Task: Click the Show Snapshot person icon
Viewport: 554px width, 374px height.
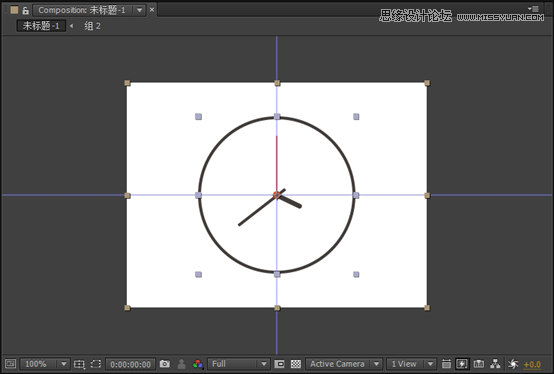Action: coord(182,364)
